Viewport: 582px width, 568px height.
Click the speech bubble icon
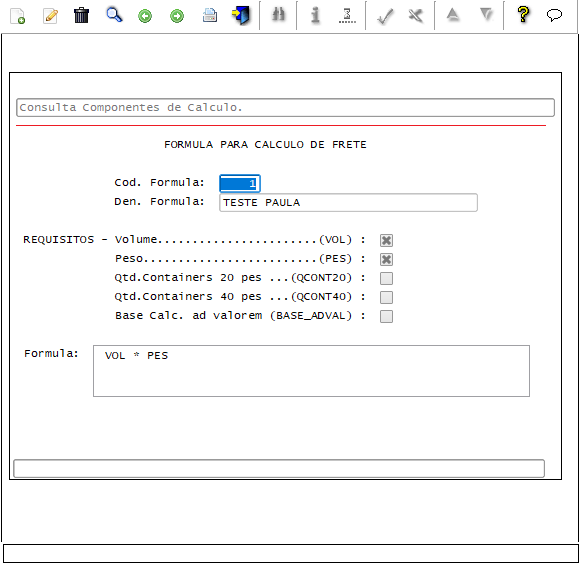[x=555, y=15]
